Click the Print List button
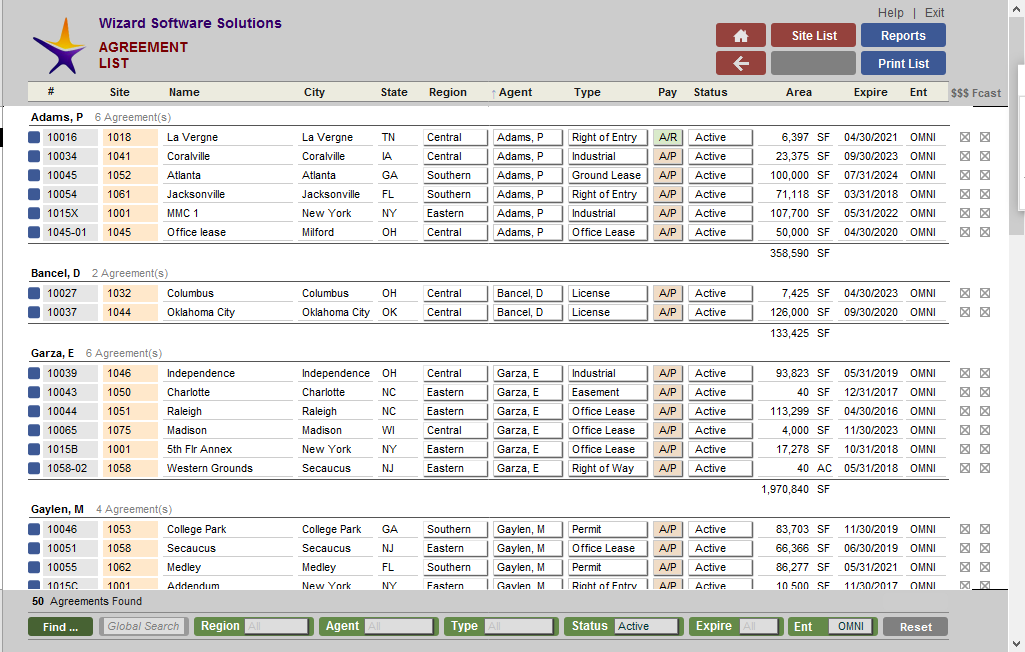This screenshot has height=652, width=1025. (x=903, y=63)
